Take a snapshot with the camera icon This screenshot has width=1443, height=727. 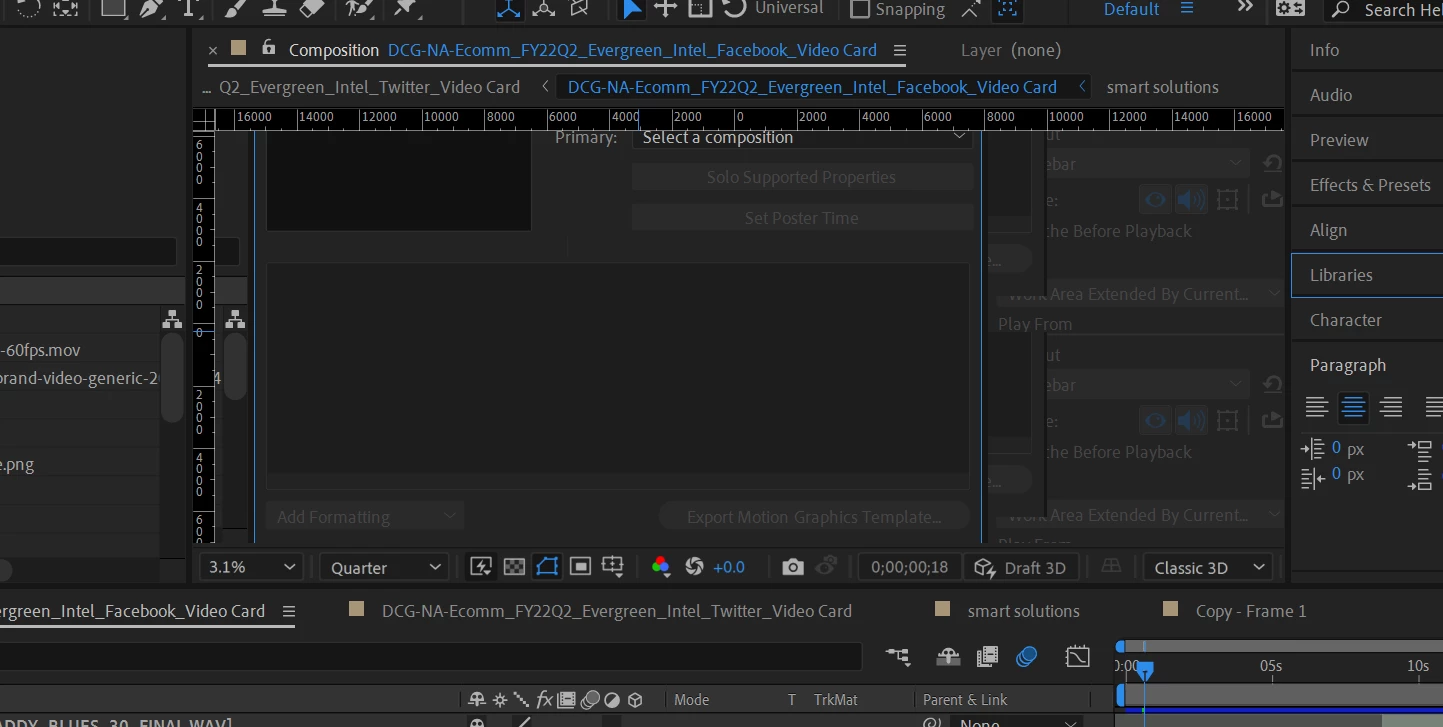[x=793, y=567]
